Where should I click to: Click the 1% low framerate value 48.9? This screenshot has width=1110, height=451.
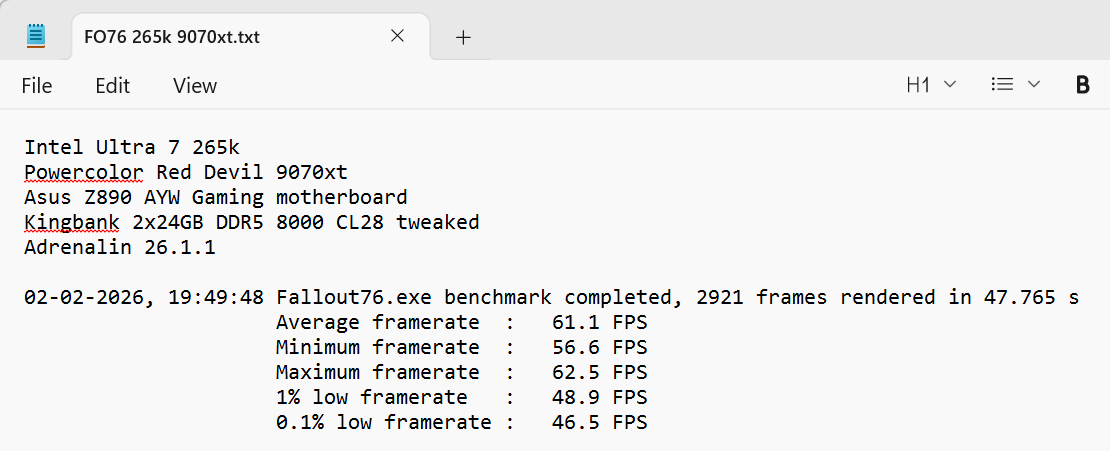click(575, 397)
